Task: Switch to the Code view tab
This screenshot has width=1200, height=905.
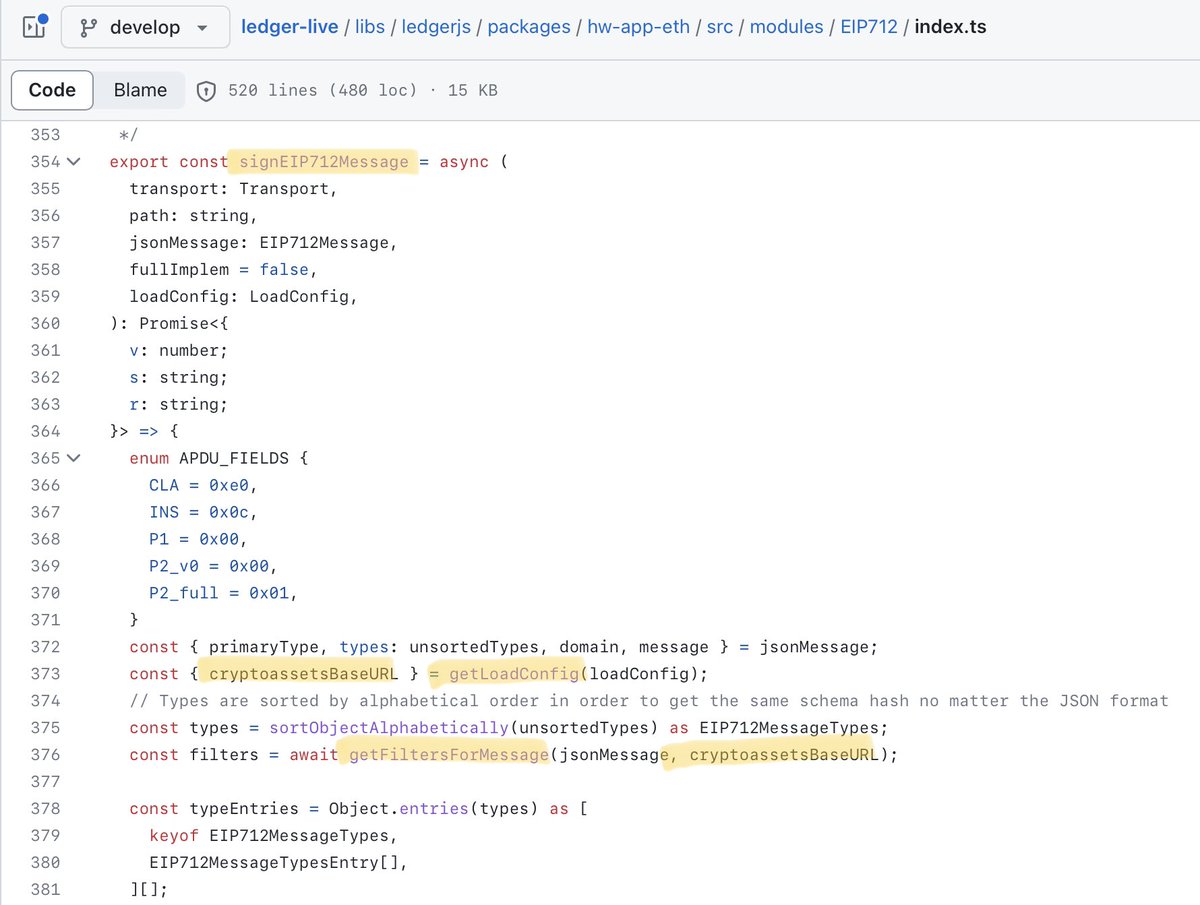Action: pyautogui.click(x=52, y=90)
